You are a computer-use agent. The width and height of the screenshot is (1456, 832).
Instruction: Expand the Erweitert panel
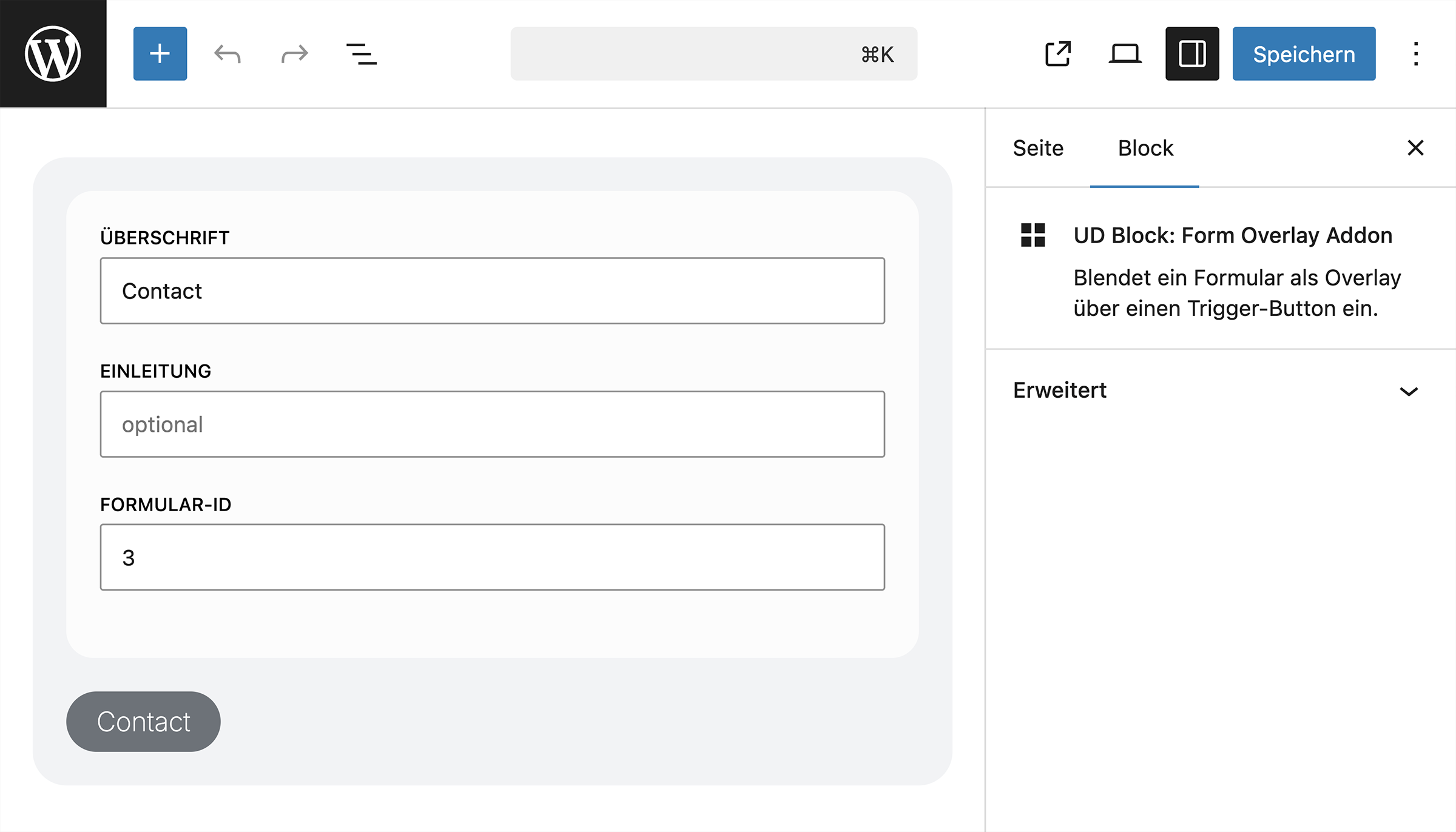tap(1221, 390)
